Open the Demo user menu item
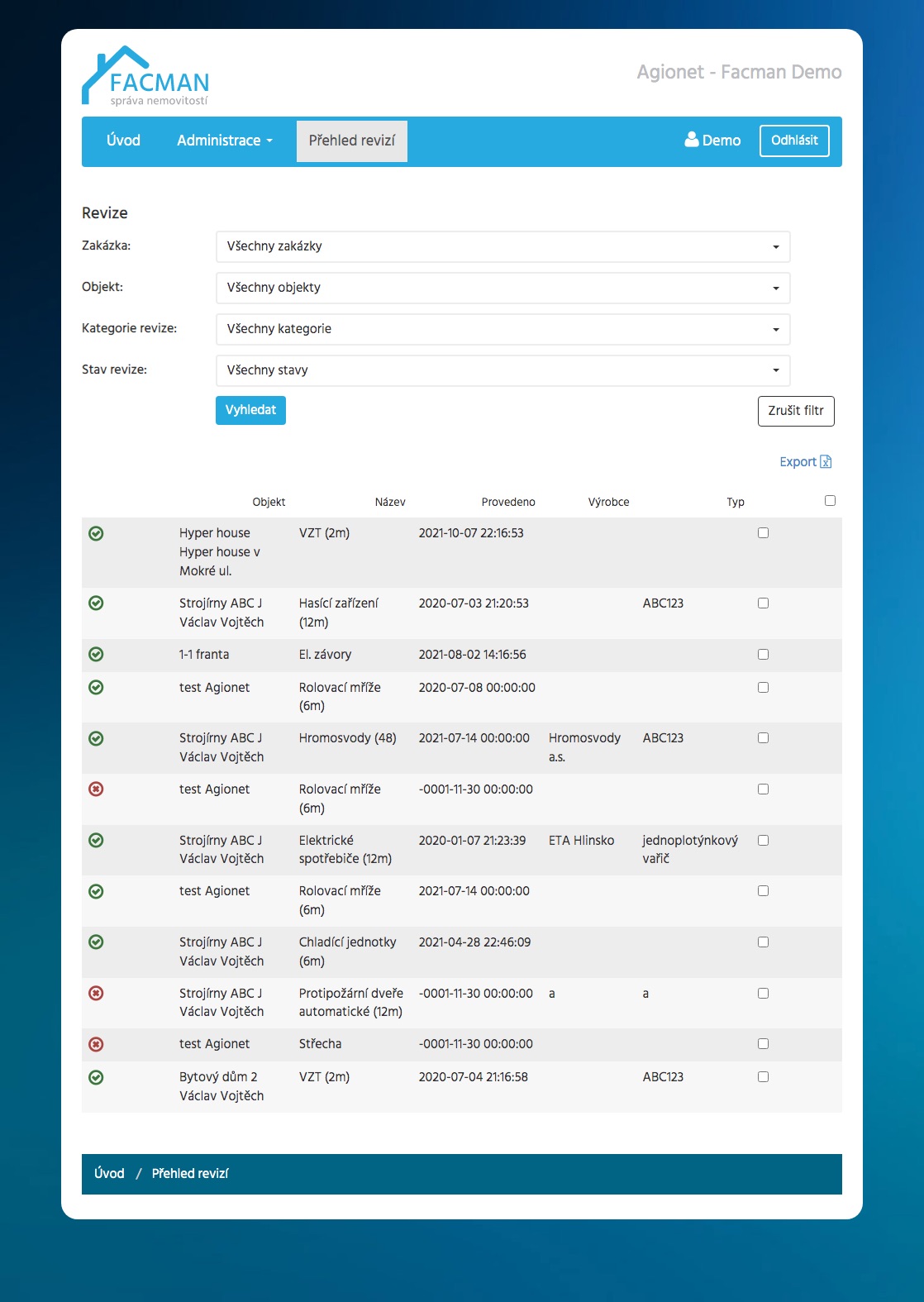 (712, 141)
